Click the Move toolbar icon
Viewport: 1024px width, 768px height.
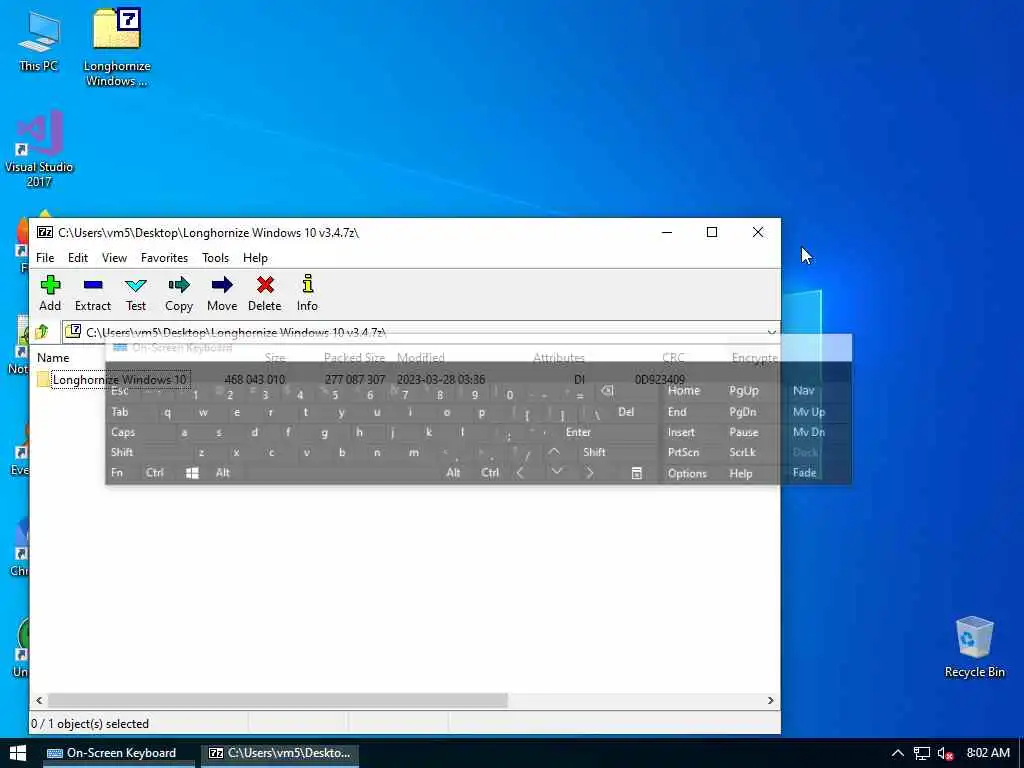click(222, 293)
